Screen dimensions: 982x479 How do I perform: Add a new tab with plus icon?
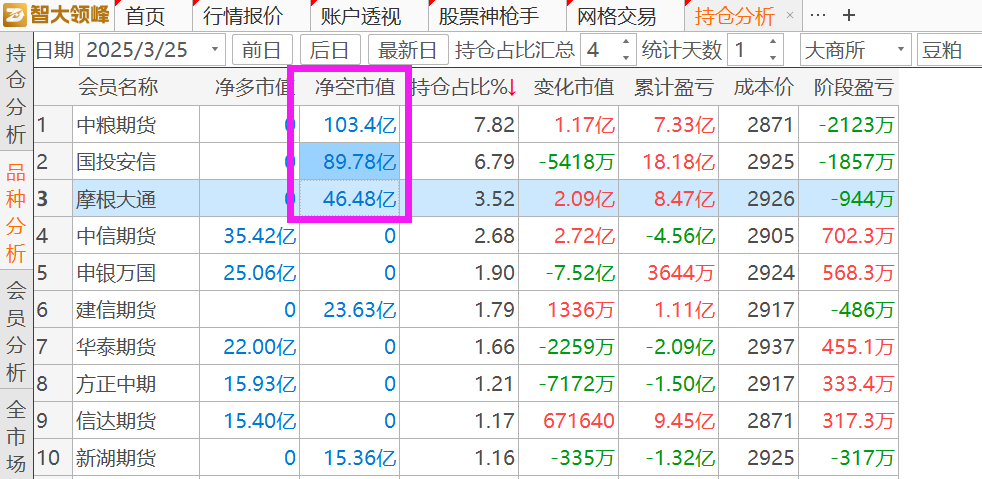[x=849, y=16]
